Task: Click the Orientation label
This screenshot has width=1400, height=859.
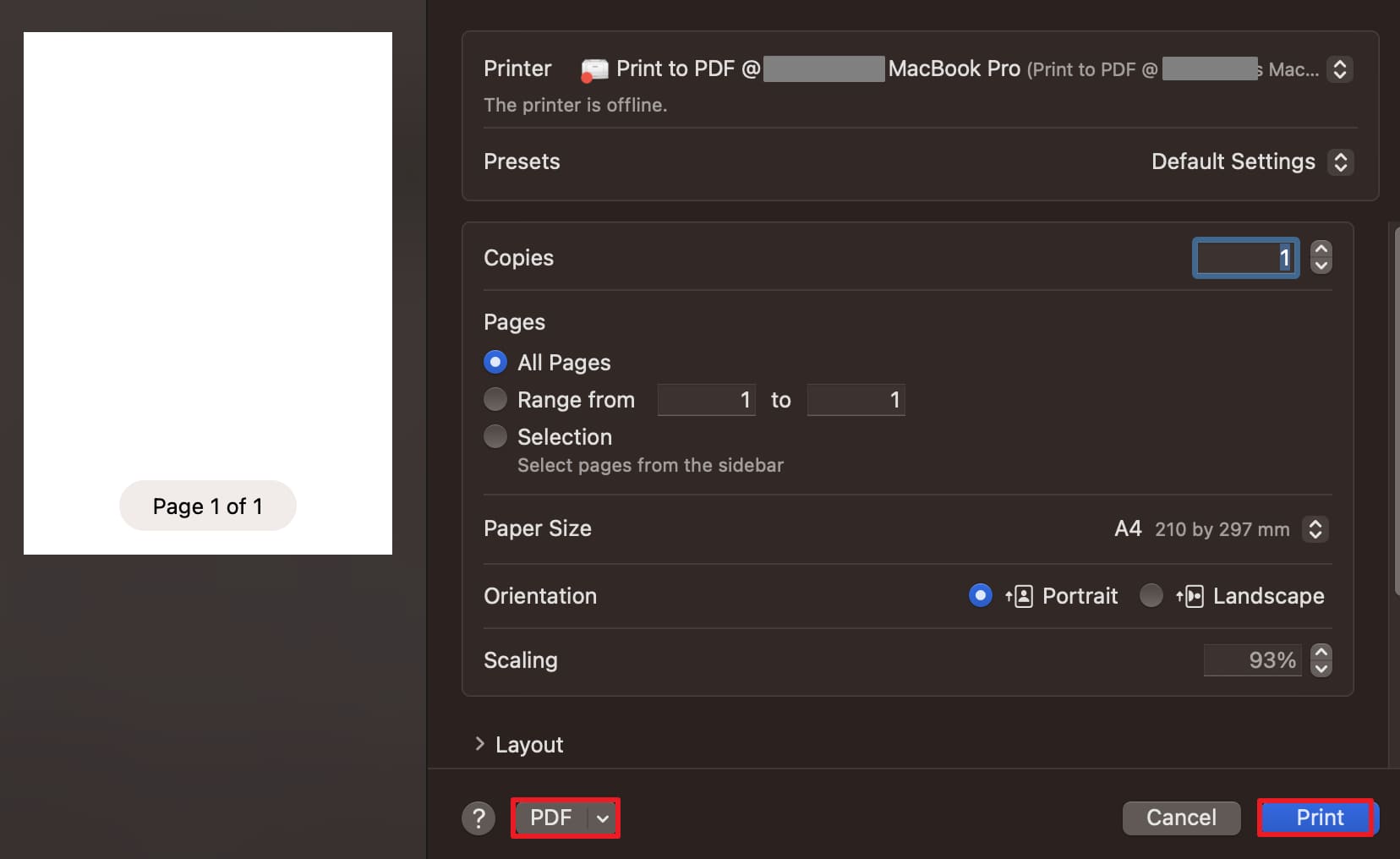Action: pyautogui.click(x=540, y=596)
